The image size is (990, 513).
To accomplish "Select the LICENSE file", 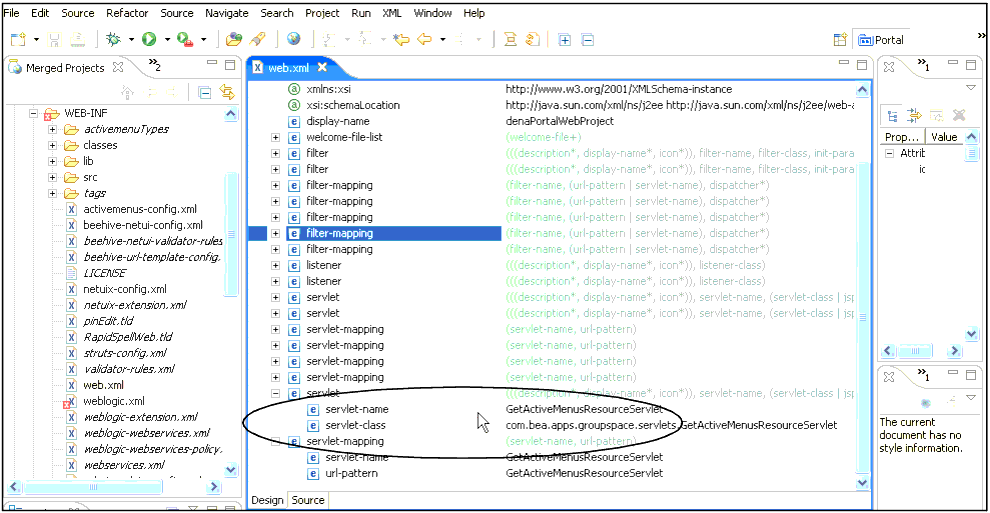I will point(105,273).
